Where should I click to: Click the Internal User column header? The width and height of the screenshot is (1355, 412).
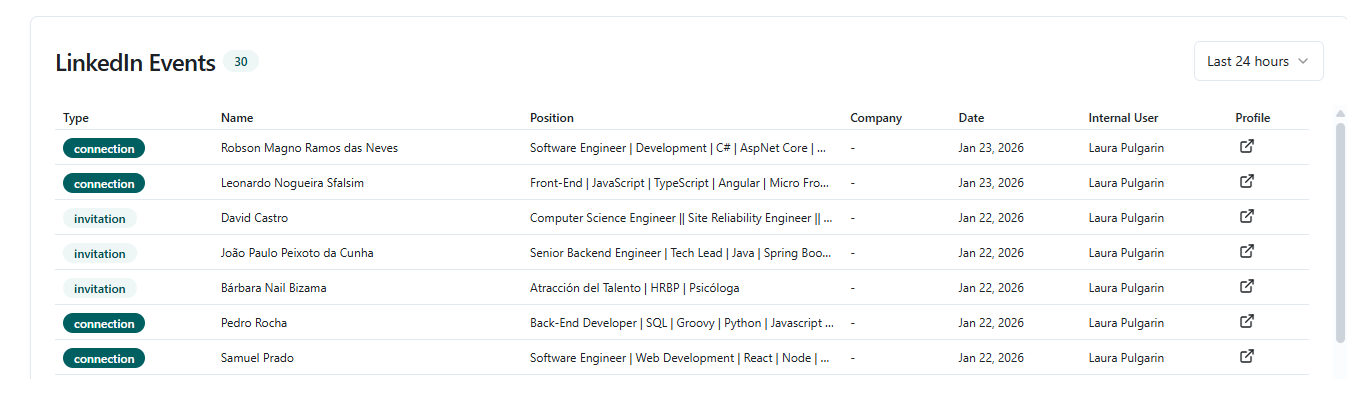[1123, 118]
